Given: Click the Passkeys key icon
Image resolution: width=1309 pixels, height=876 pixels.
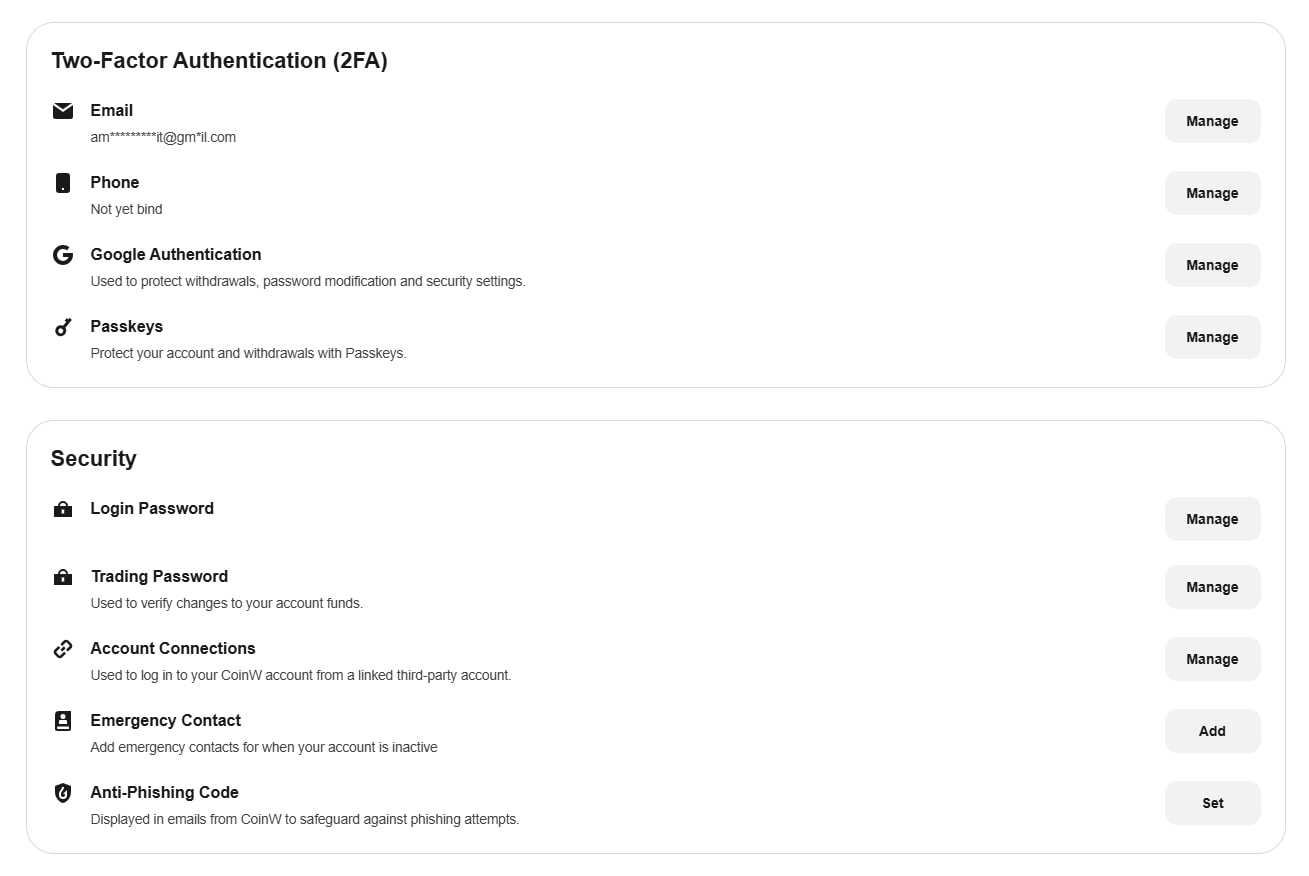Looking at the screenshot, I should [63, 327].
